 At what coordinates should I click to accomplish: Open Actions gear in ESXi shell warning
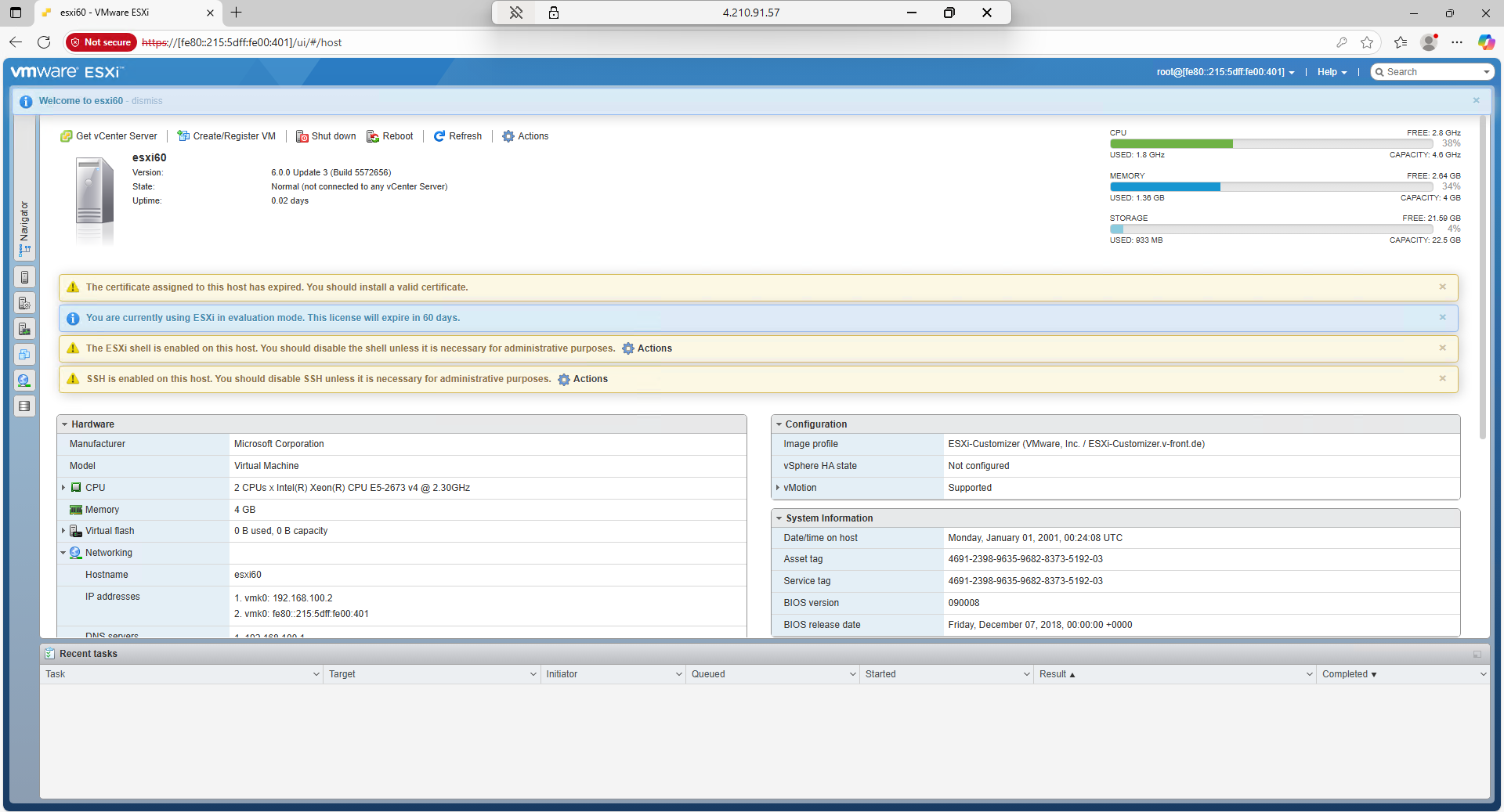tap(647, 348)
